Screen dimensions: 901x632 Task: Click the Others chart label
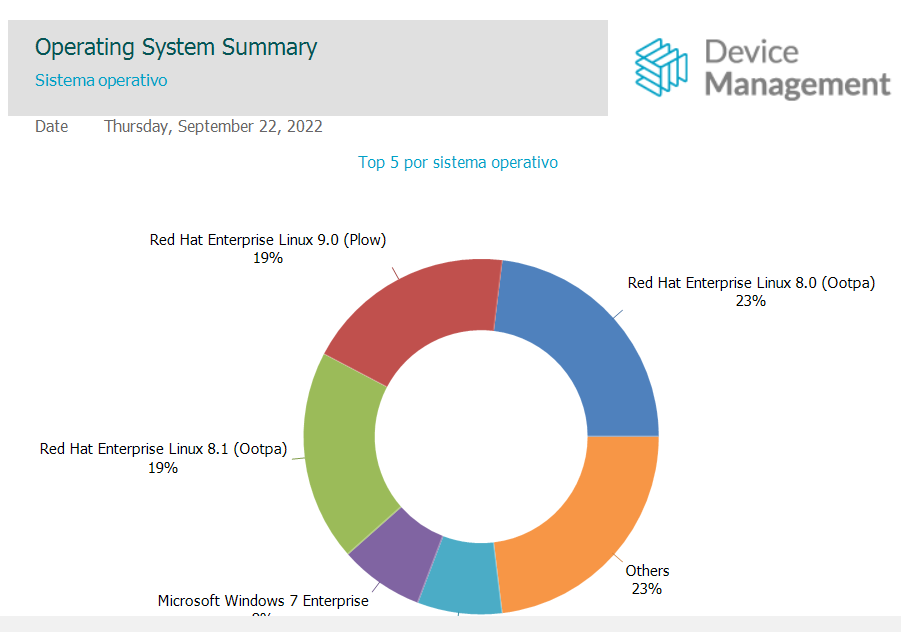pyautogui.click(x=647, y=571)
